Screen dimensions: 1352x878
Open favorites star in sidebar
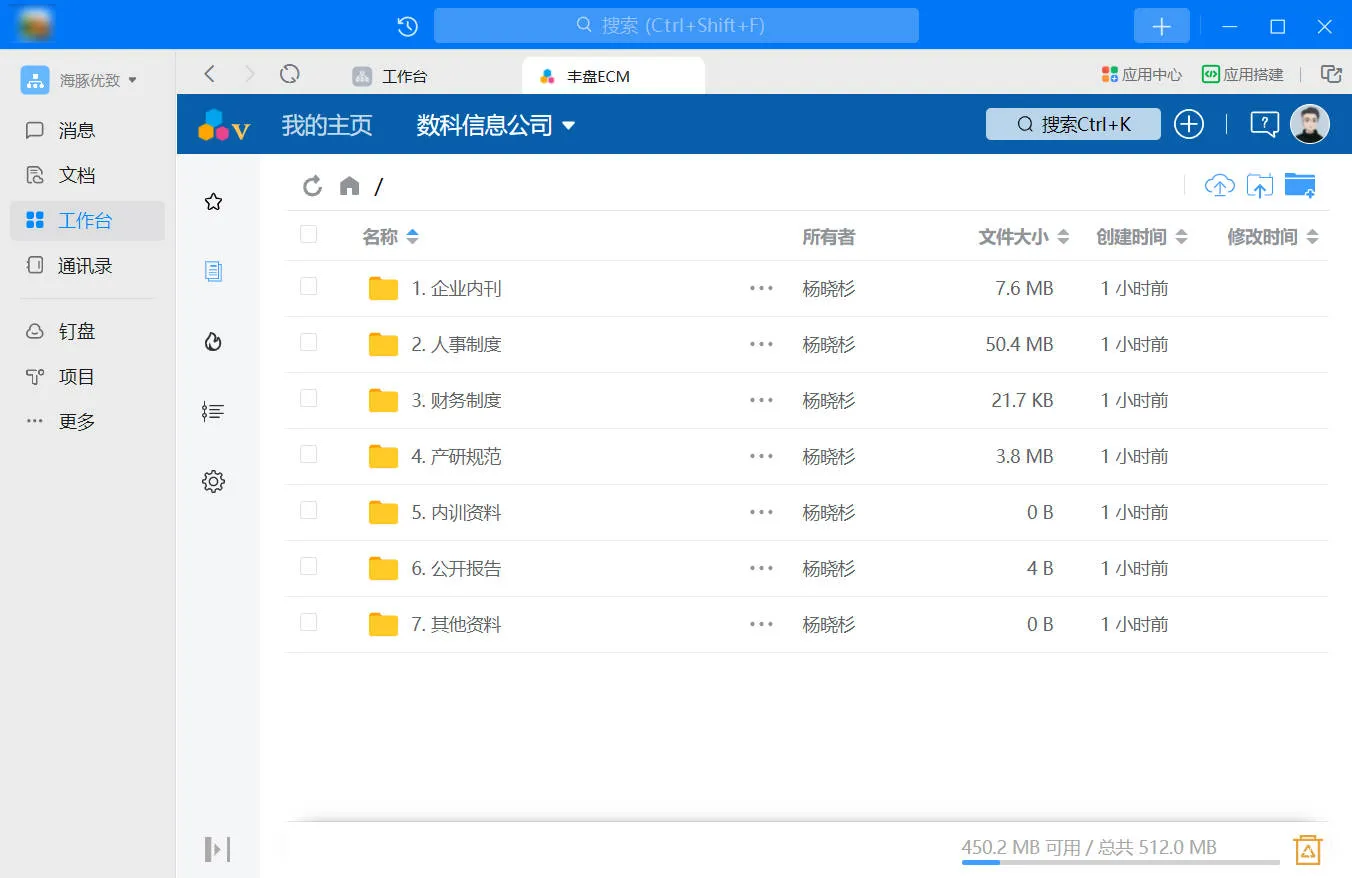coord(213,202)
